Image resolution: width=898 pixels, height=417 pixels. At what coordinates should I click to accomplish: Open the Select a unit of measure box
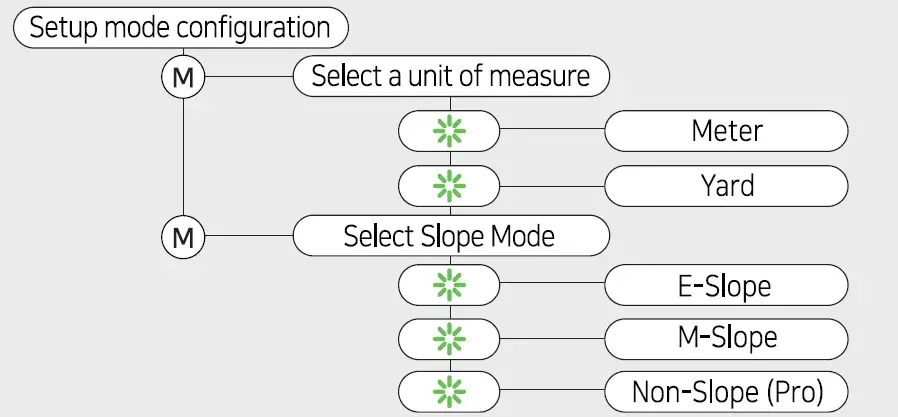(x=451, y=77)
